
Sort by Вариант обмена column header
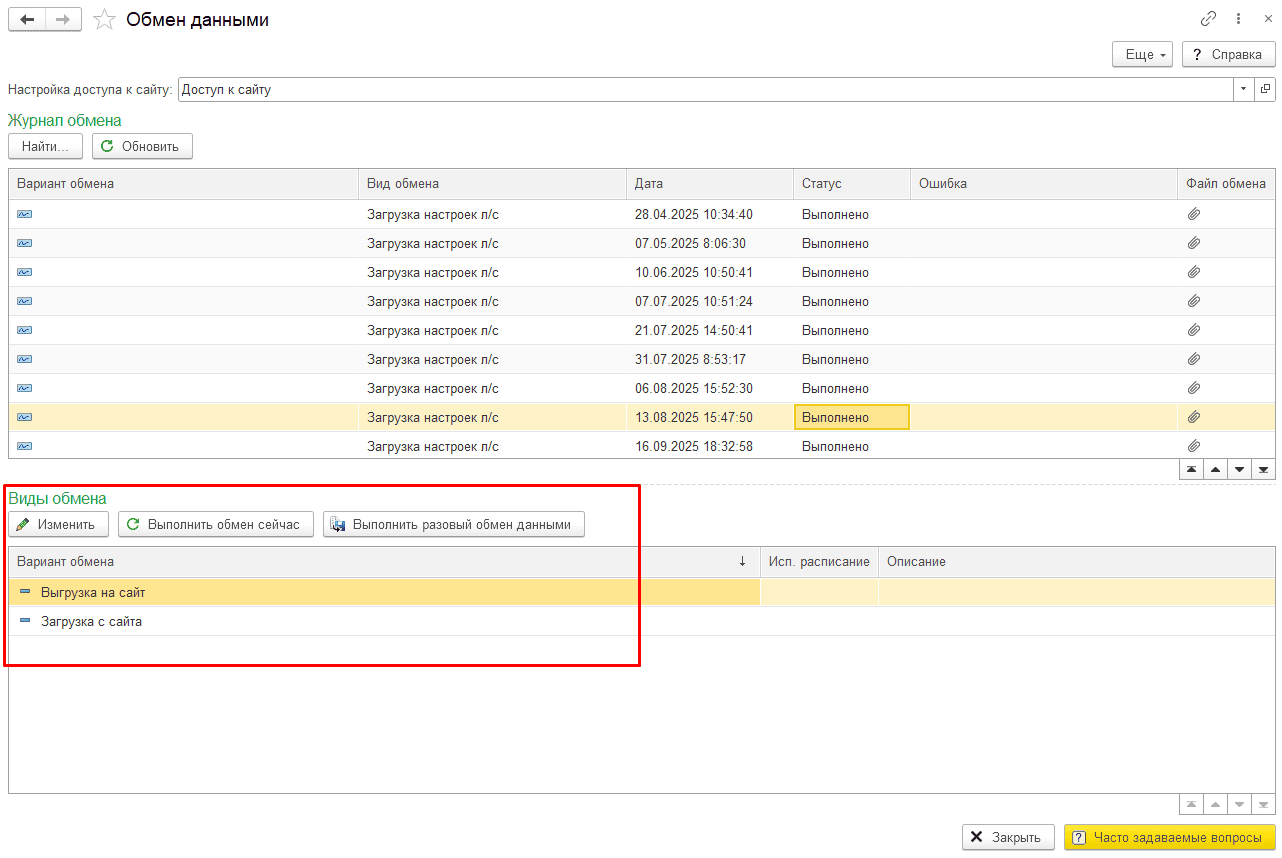point(380,562)
